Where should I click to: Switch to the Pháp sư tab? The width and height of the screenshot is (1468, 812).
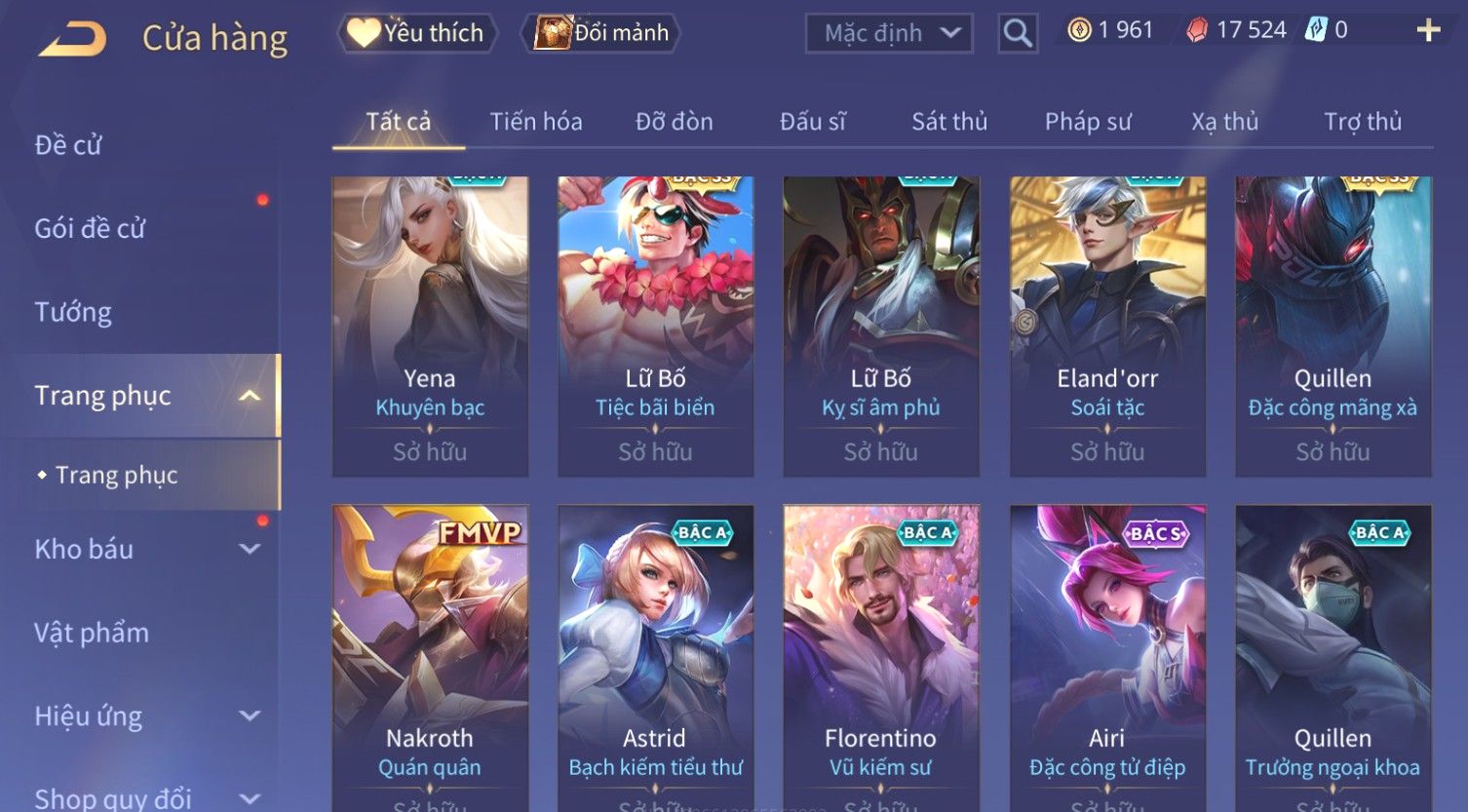[x=1088, y=122]
